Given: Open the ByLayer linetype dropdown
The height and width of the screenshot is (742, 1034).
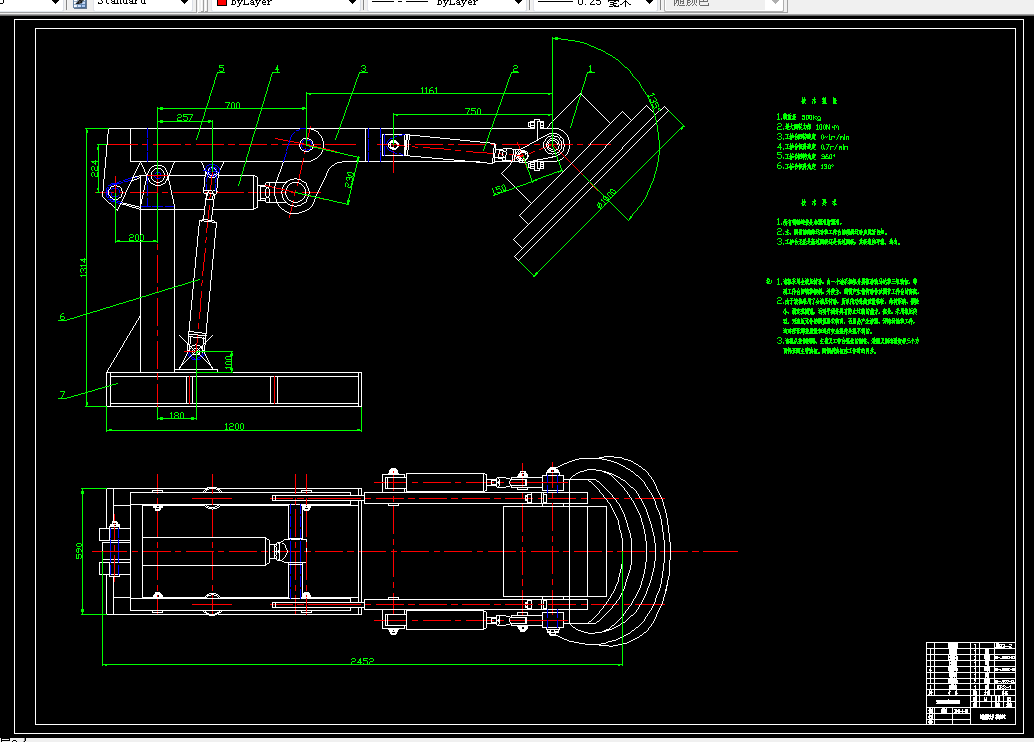Looking at the screenshot, I should coord(517,4).
